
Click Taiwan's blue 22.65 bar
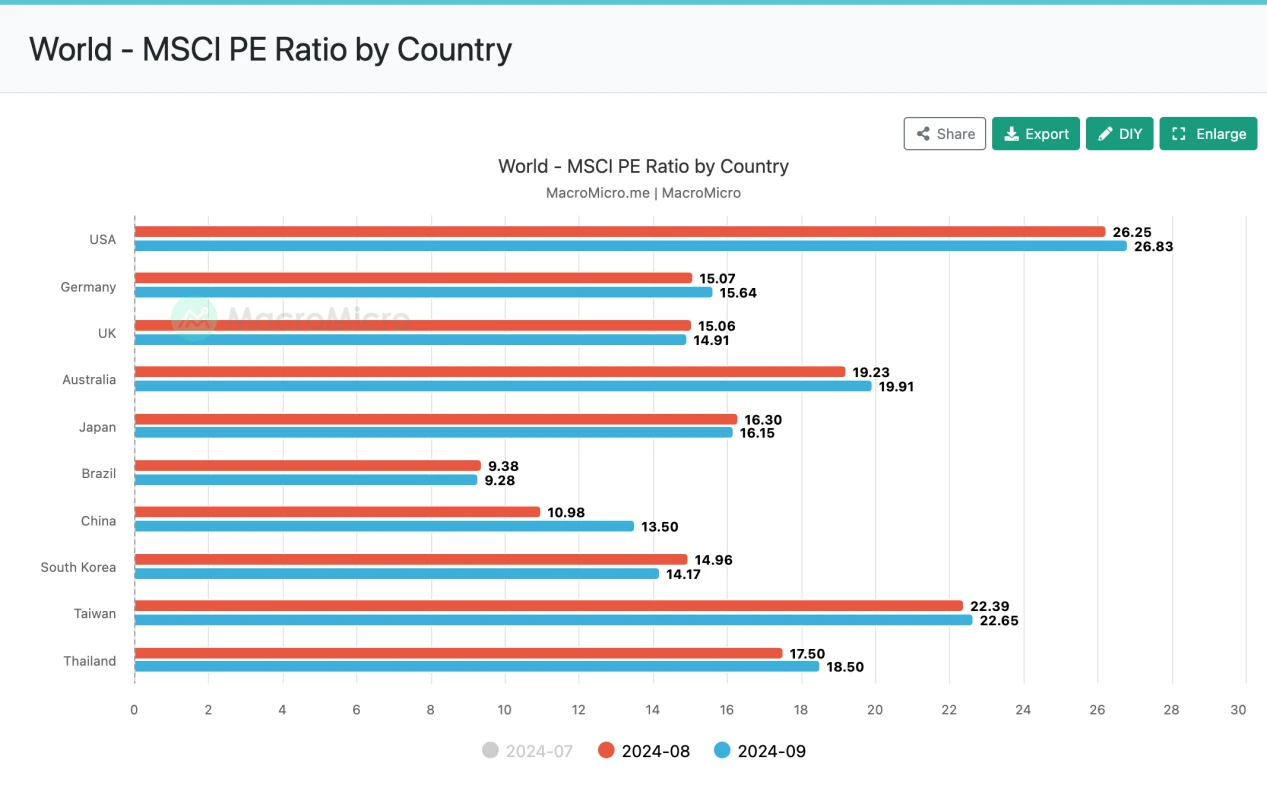[554, 620]
